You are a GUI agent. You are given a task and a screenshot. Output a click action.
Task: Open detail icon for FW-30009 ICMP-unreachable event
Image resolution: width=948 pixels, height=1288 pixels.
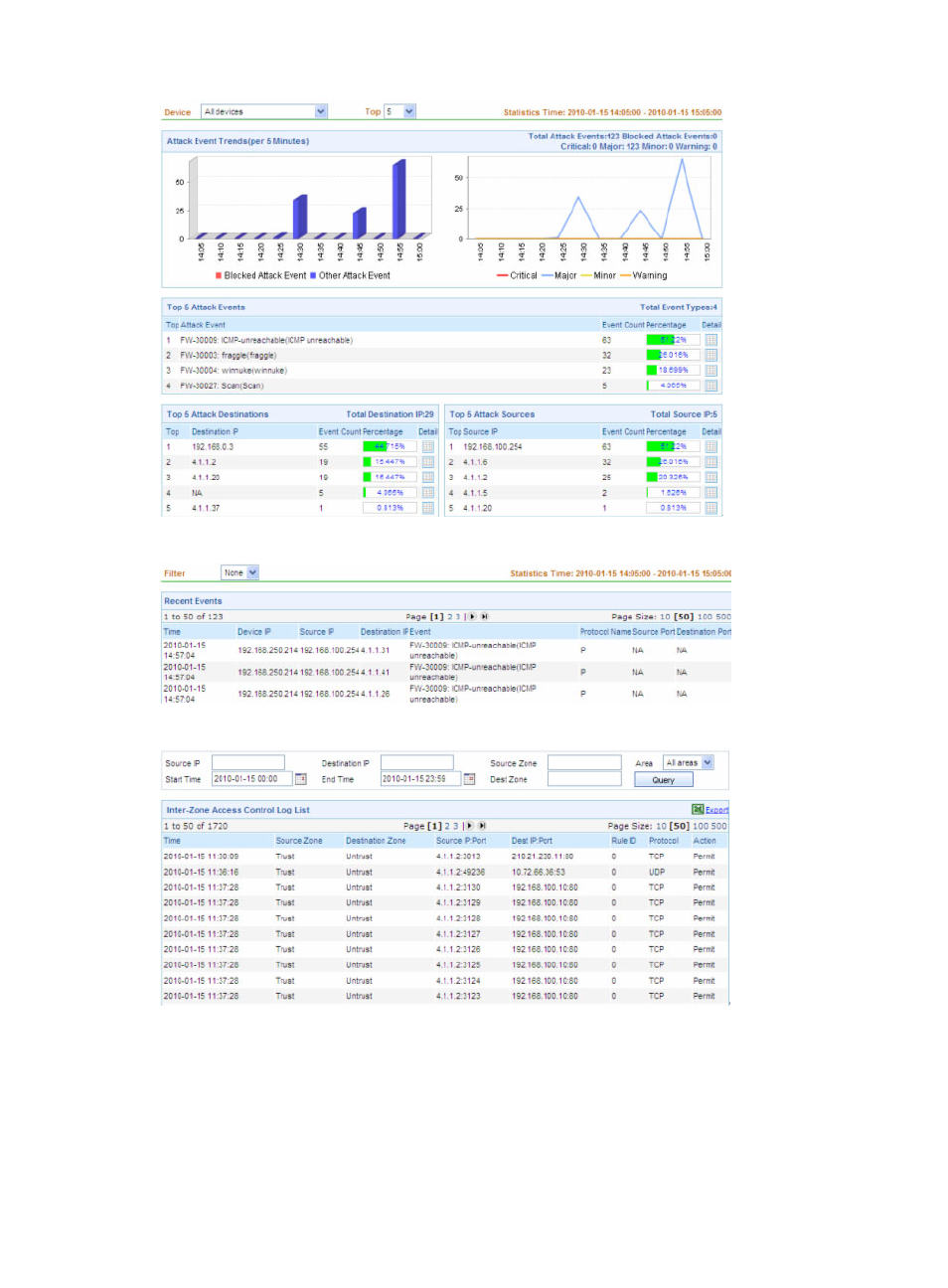711,340
